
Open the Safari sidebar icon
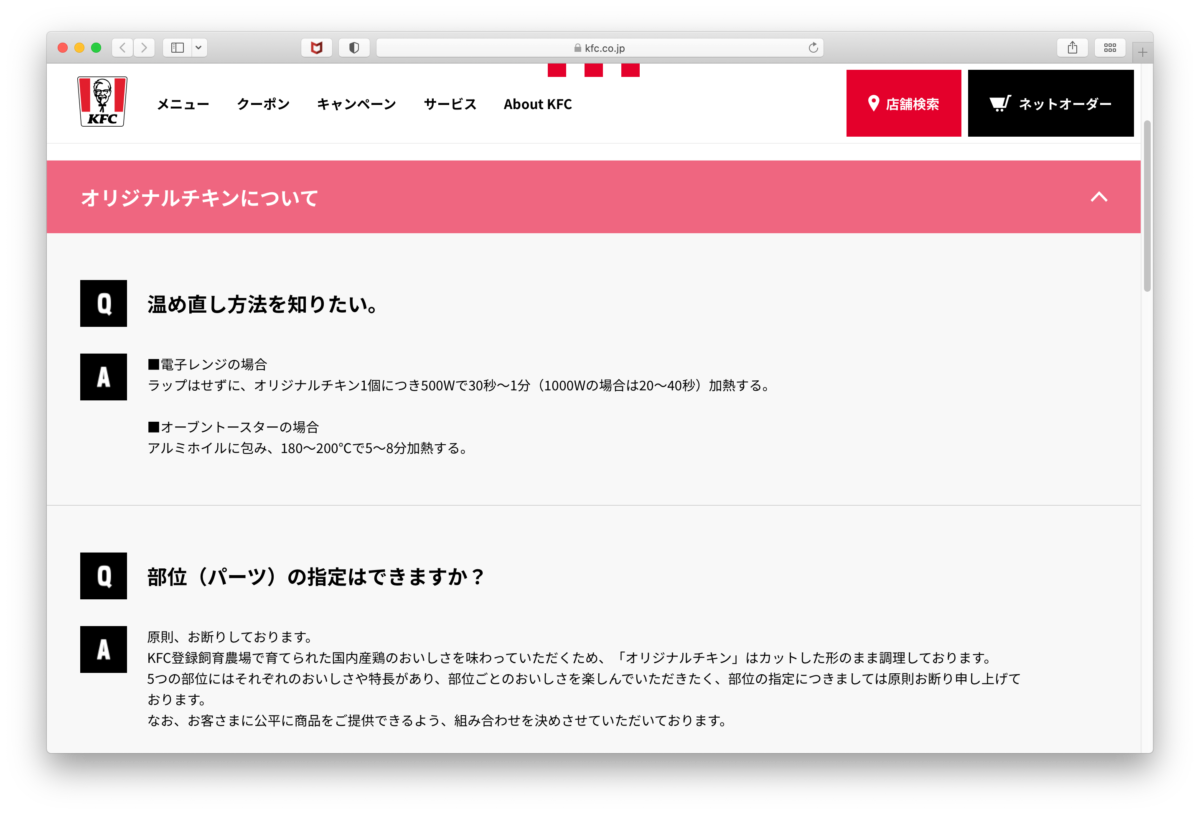[x=178, y=47]
